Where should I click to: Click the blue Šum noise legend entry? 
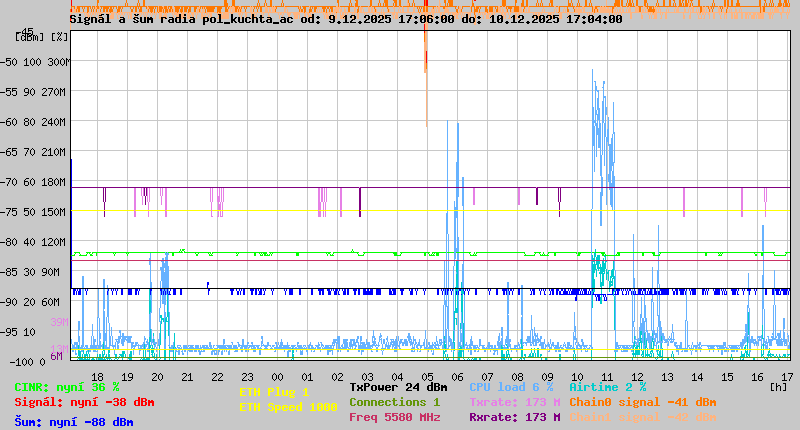point(73,421)
